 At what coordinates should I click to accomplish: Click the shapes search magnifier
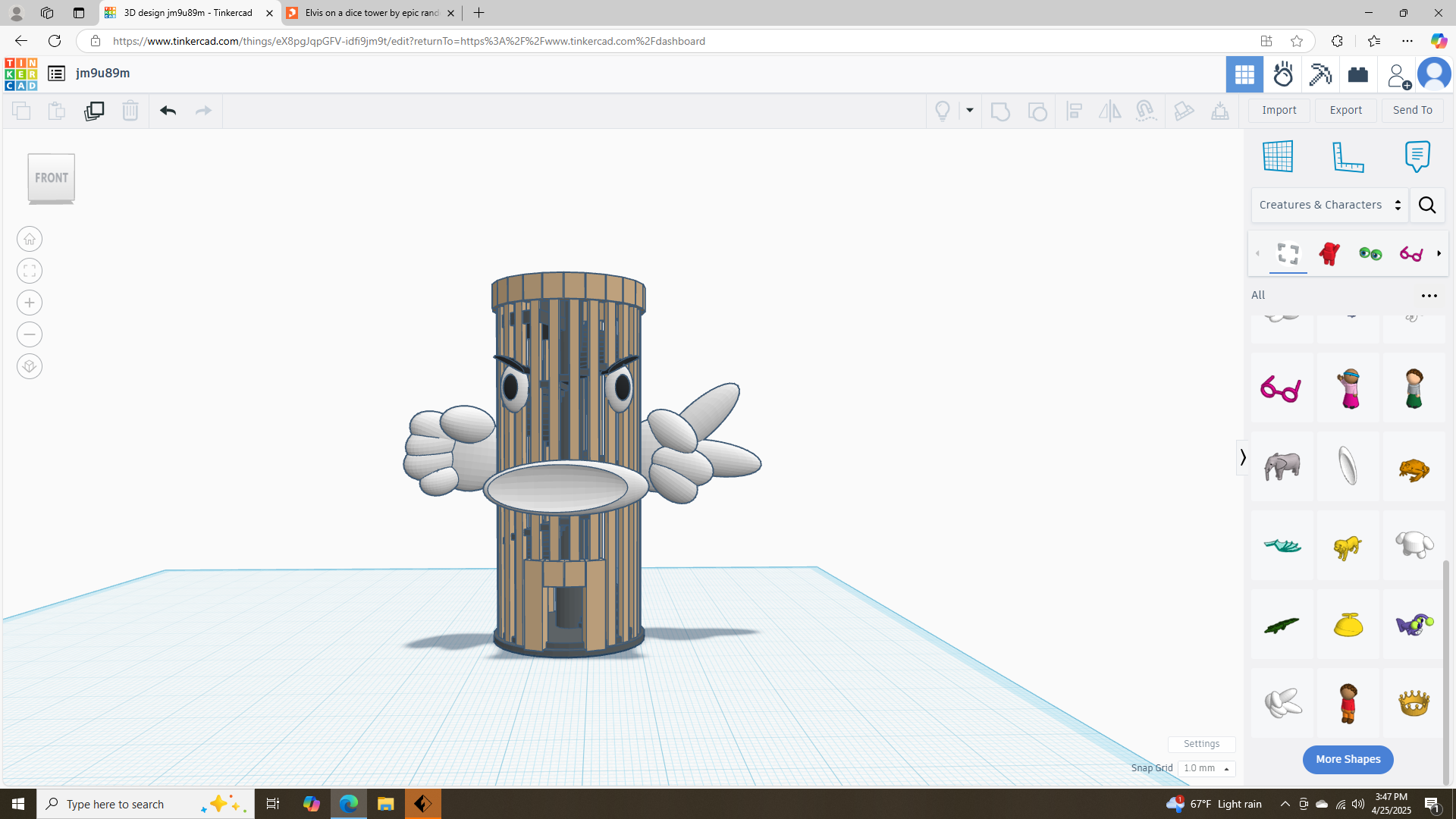coord(1427,205)
